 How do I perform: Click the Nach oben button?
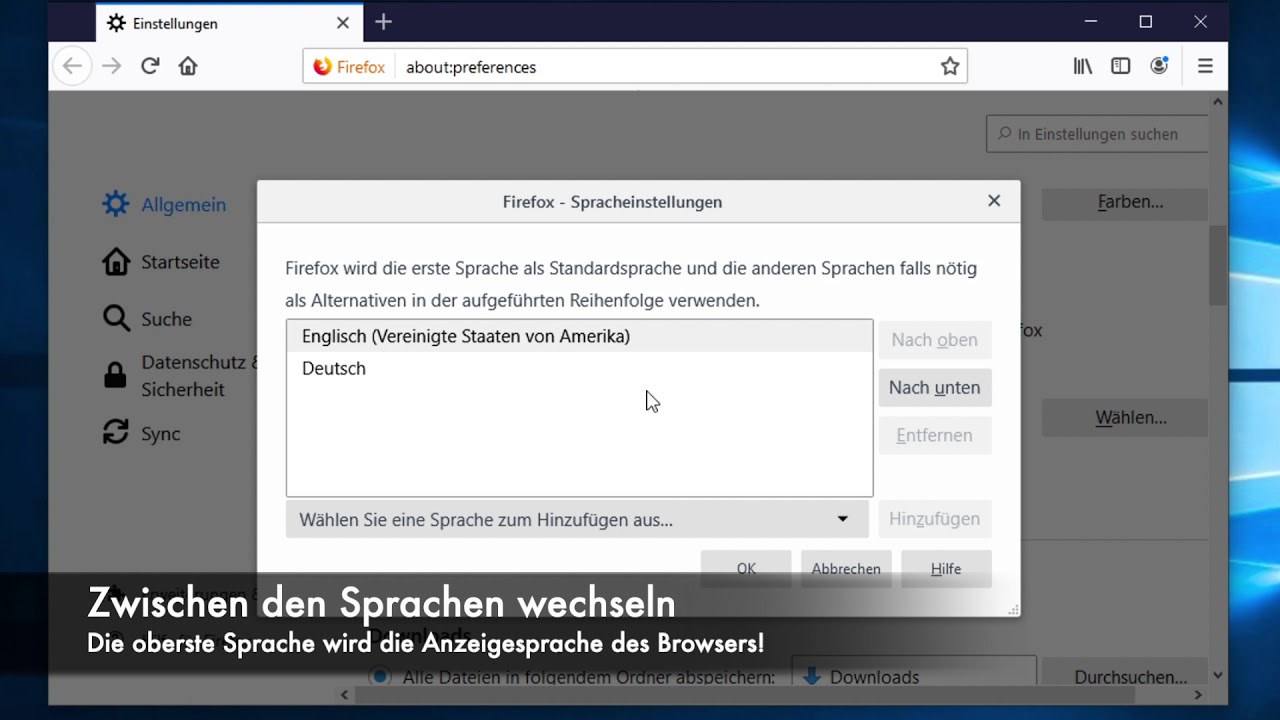(935, 340)
